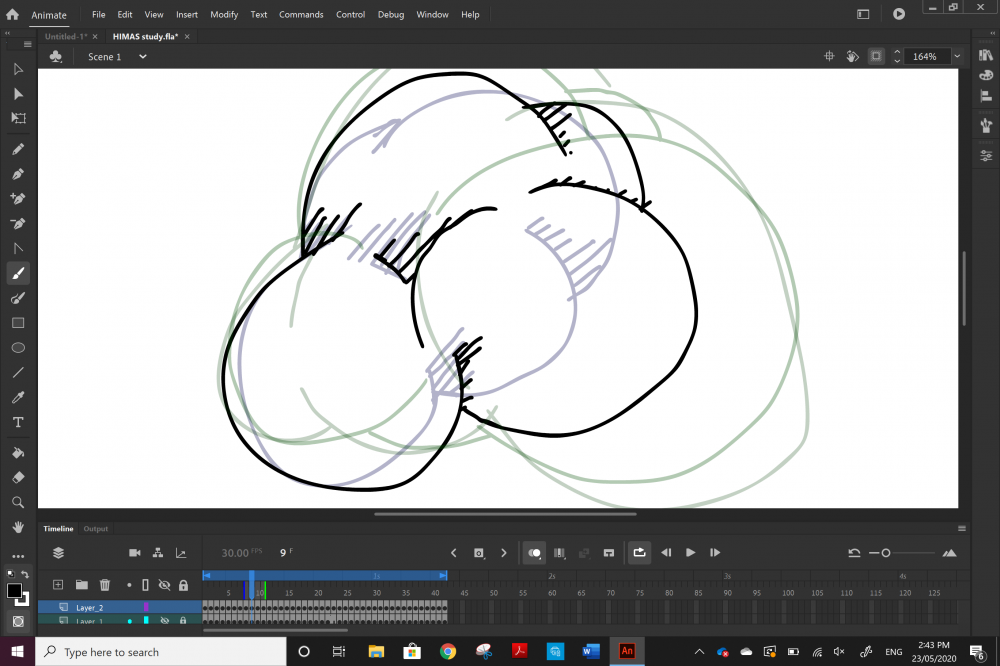Toggle visibility of Layer_1
The width and height of the screenshot is (1000, 666).
pyautogui.click(x=164, y=621)
